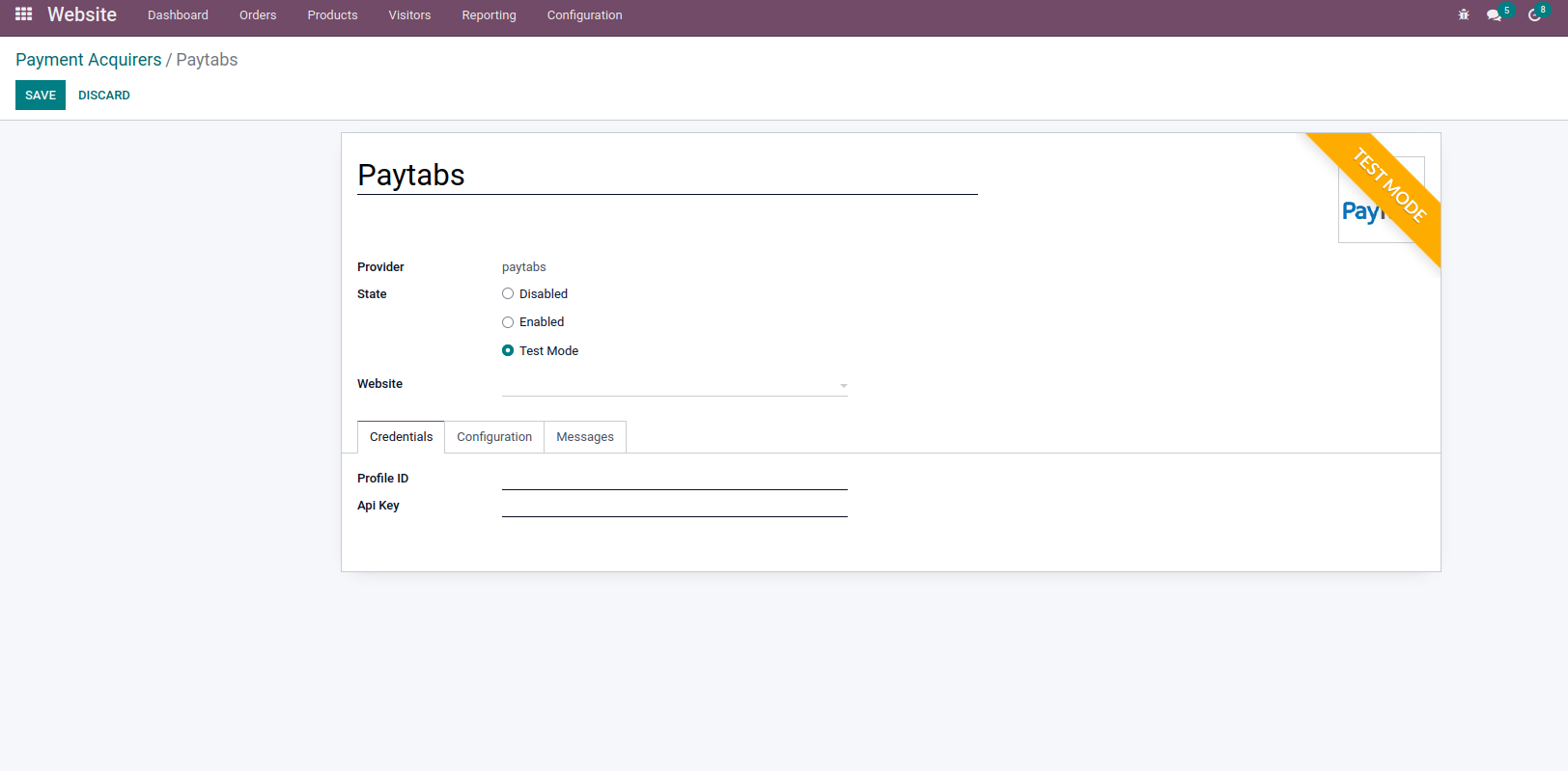Switch to the Credentials tab

(x=401, y=437)
